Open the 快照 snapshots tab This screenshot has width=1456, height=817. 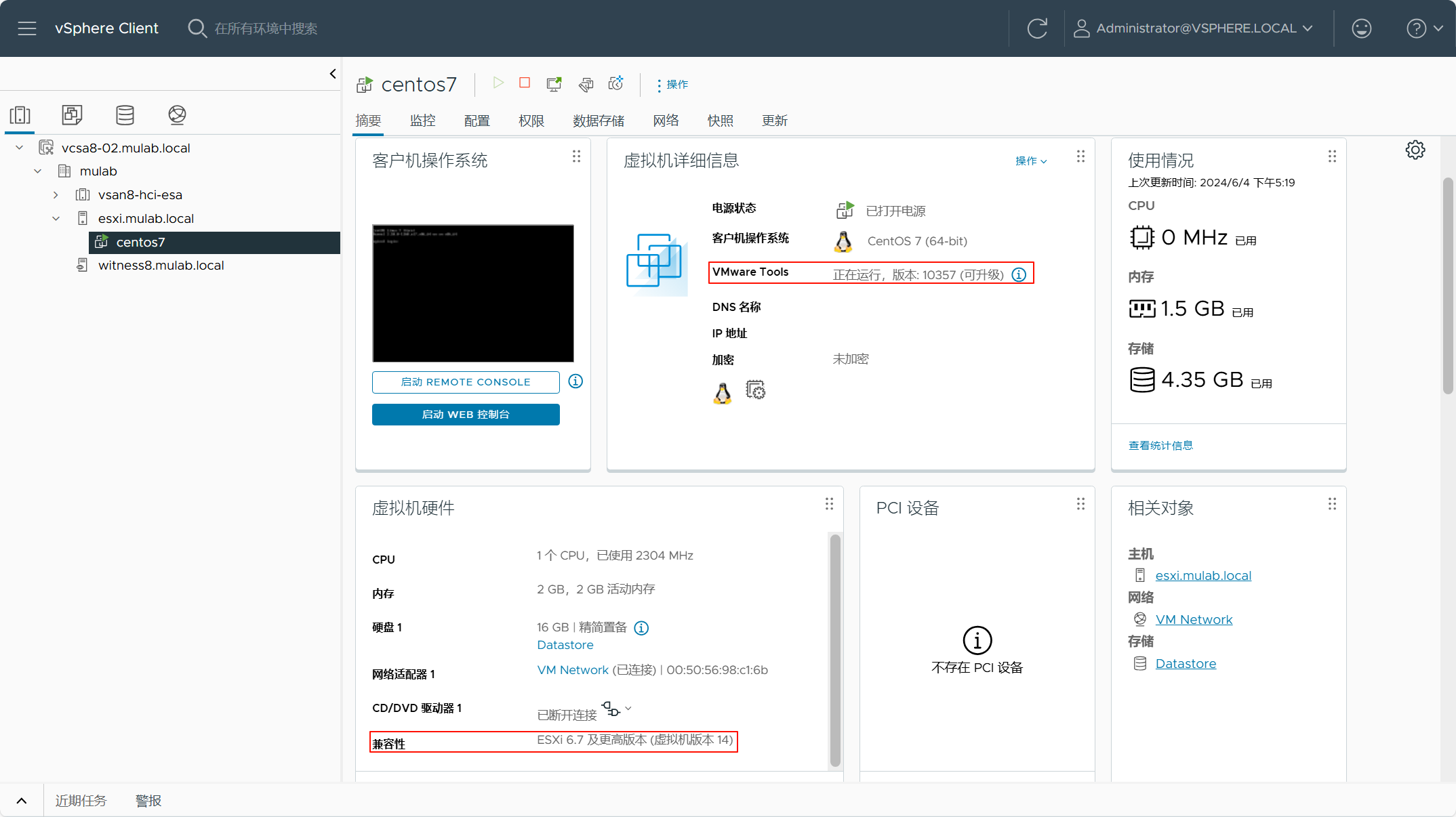(x=721, y=121)
